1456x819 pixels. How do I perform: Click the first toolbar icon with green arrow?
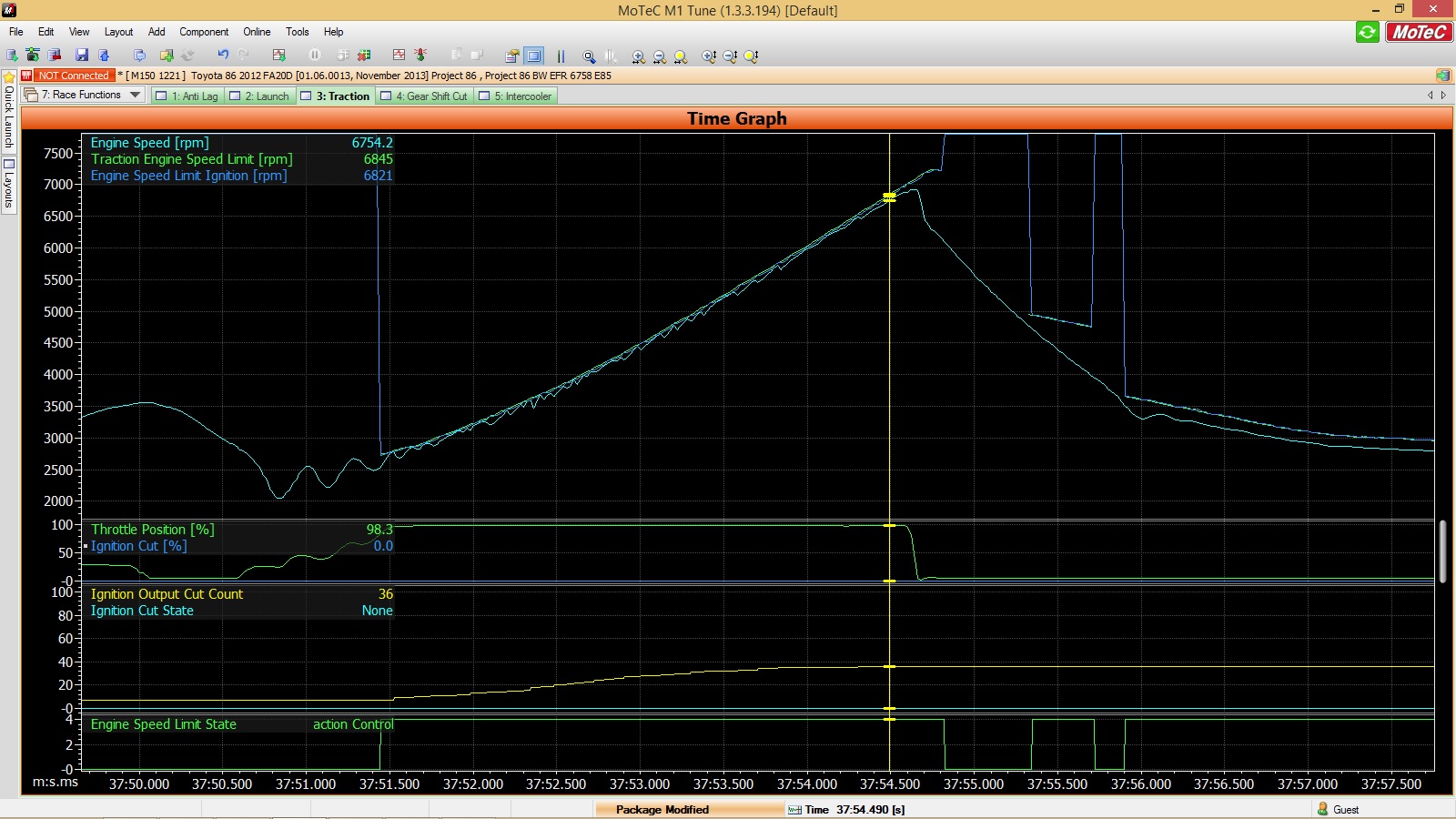(12, 56)
